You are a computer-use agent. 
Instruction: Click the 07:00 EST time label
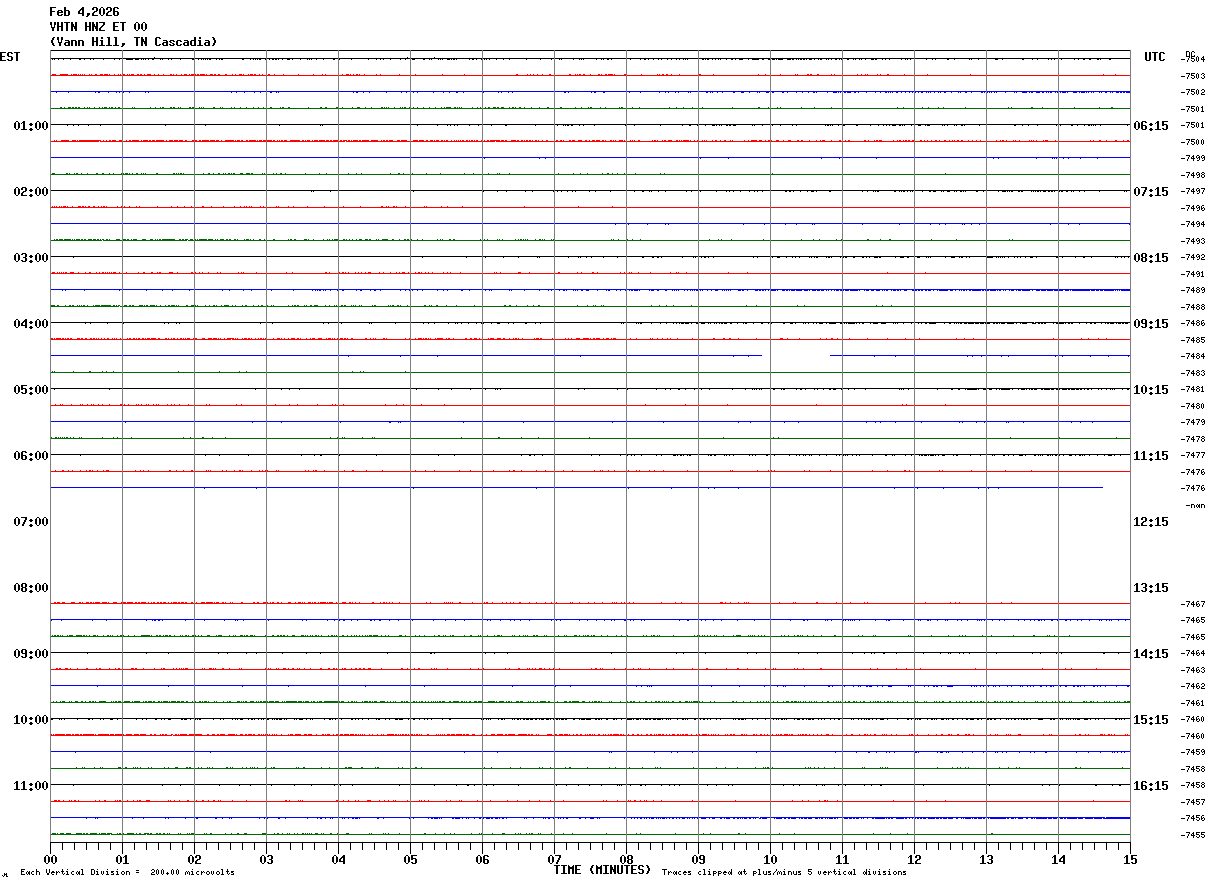(30, 522)
